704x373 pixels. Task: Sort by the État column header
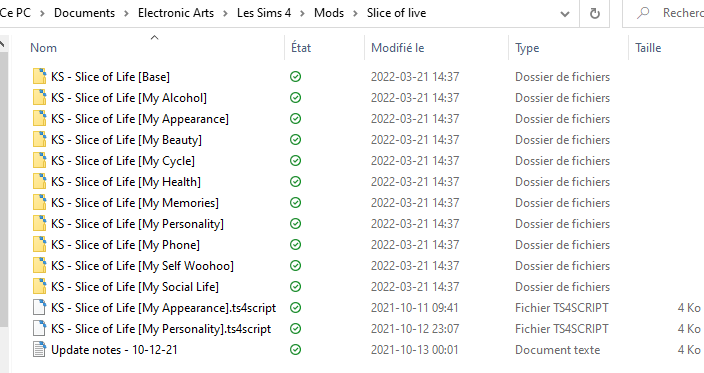[x=301, y=48]
